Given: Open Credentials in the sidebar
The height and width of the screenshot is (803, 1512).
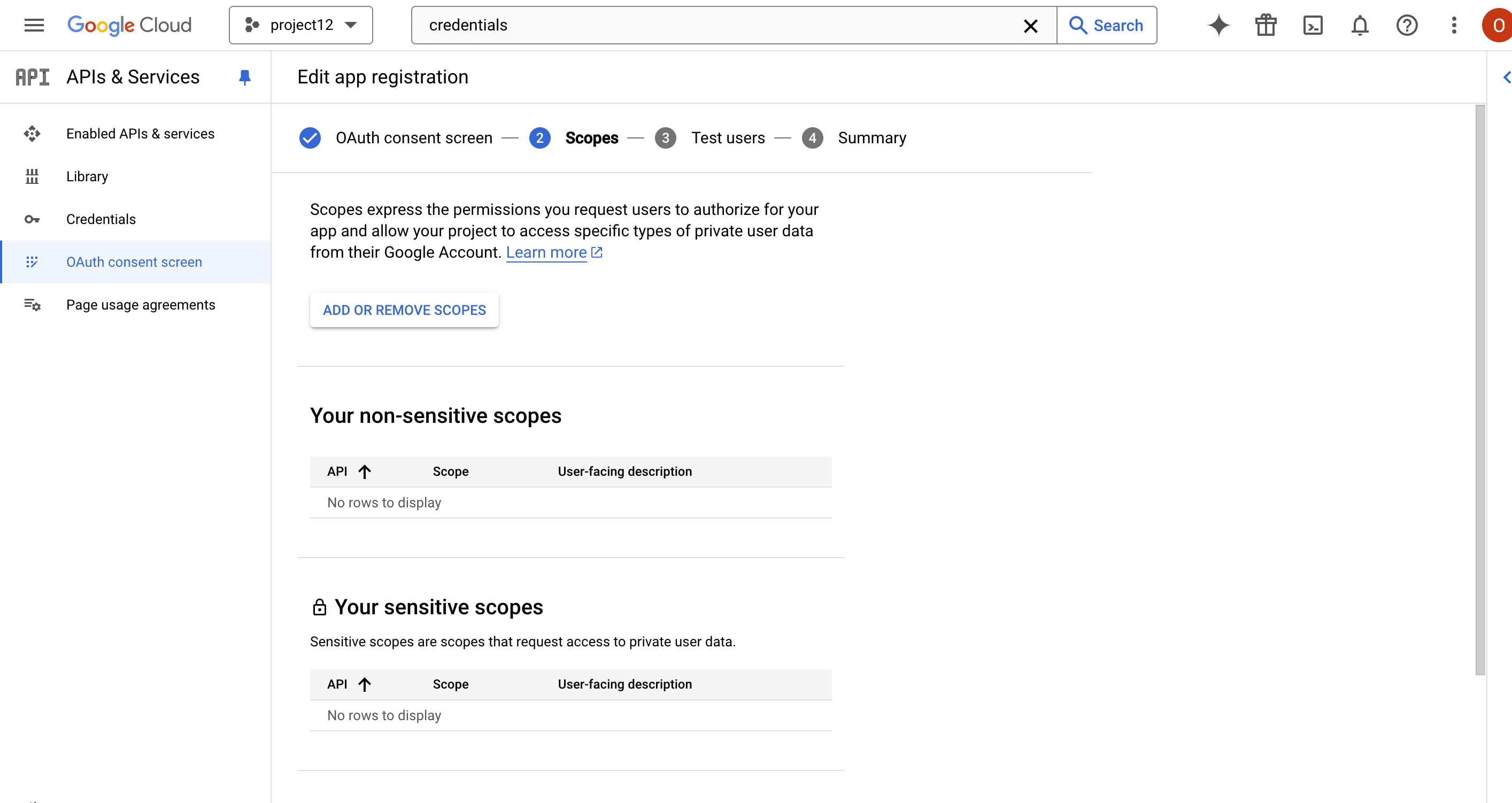Looking at the screenshot, I should click(x=136, y=220).
